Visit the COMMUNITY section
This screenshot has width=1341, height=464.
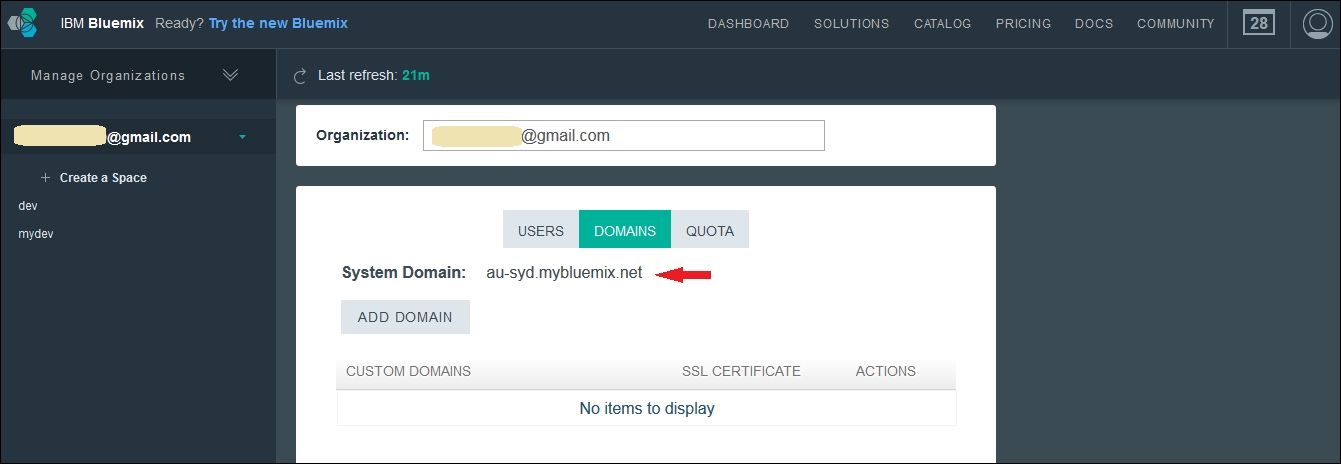(x=1175, y=23)
